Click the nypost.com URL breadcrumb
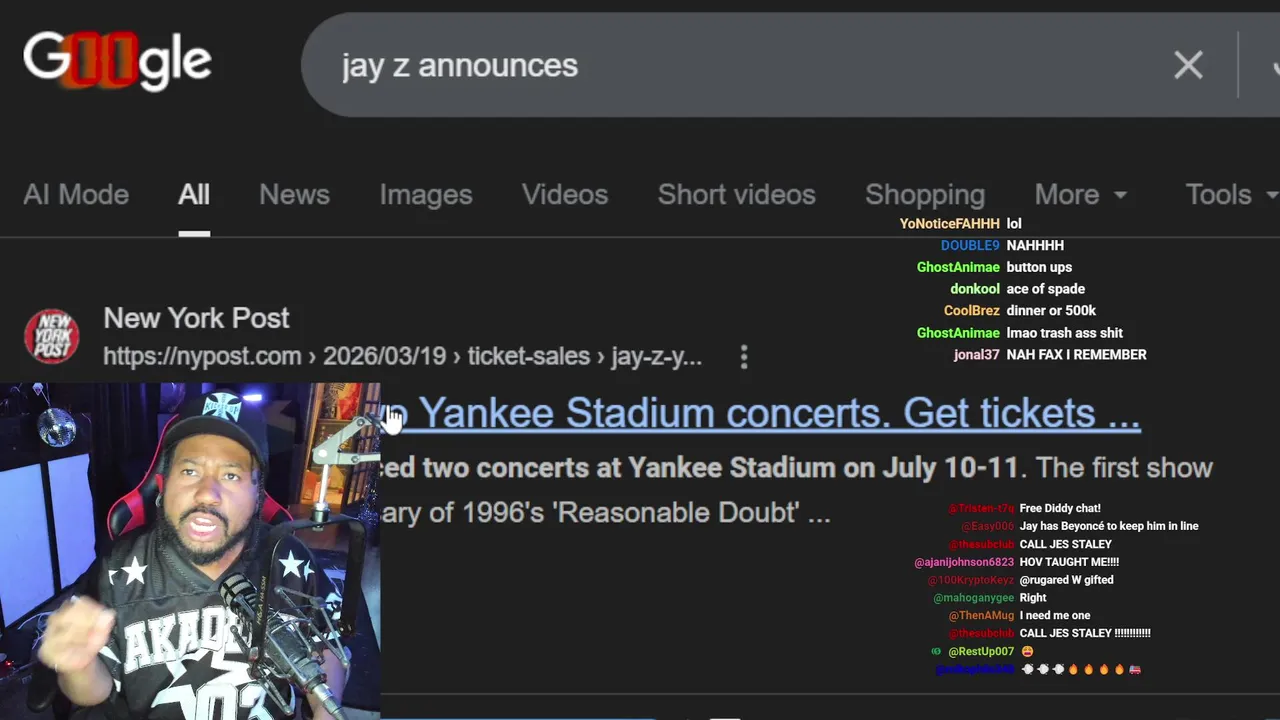Screen dimensions: 1280x720 click(402, 357)
